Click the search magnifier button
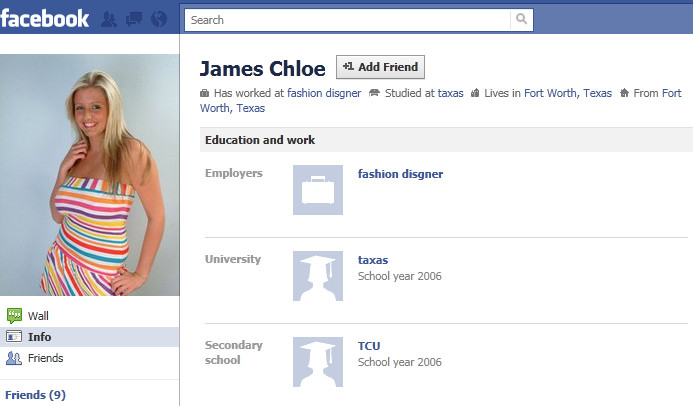 (x=522, y=19)
